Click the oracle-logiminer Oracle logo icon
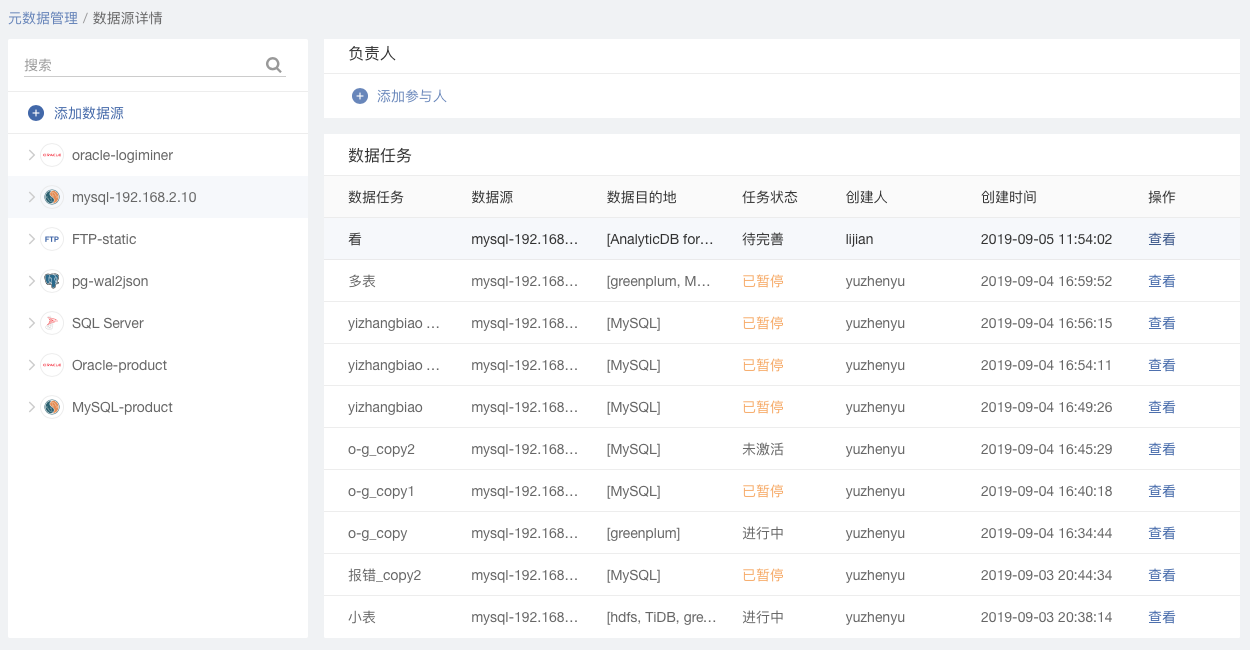The height and width of the screenshot is (650, 1250). (52, 155)
